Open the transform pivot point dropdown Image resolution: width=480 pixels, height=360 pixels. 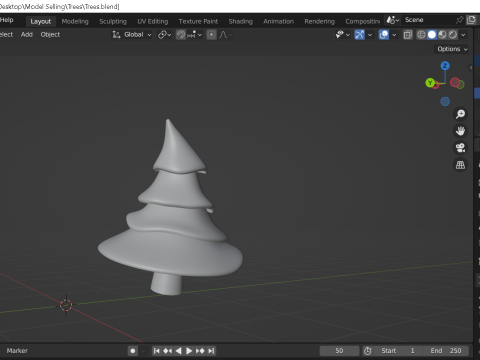pyautogui.click(x=164, y=35)
